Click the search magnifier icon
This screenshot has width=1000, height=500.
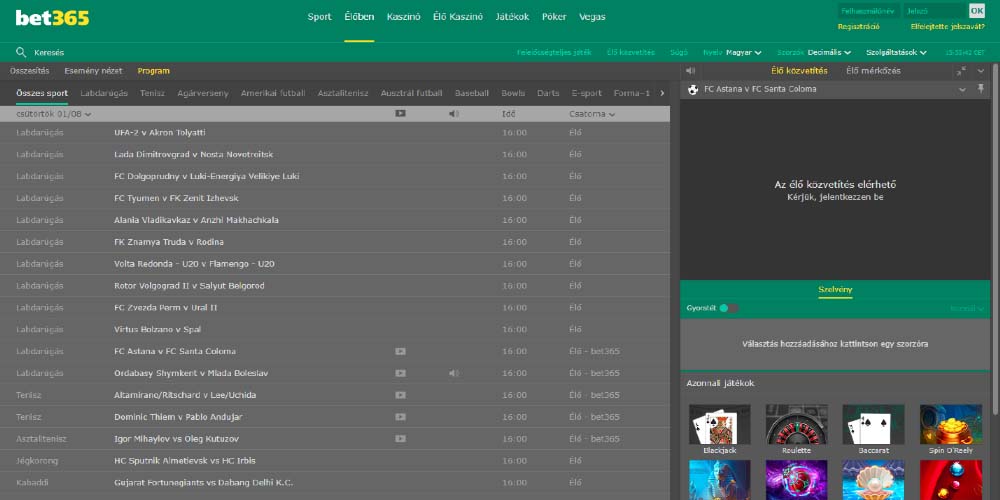(21, 52)
